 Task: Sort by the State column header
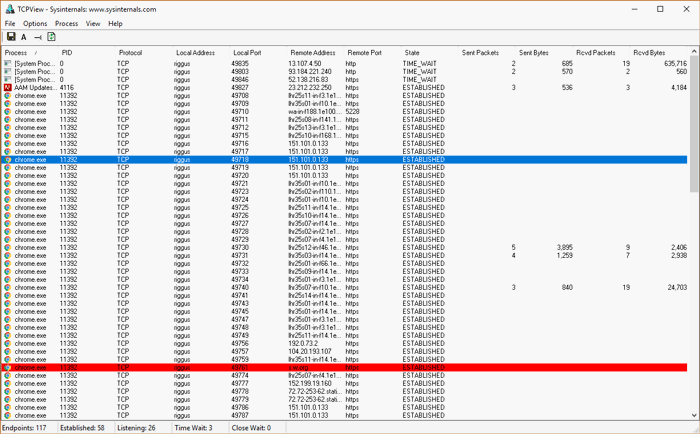coord(430,53)
